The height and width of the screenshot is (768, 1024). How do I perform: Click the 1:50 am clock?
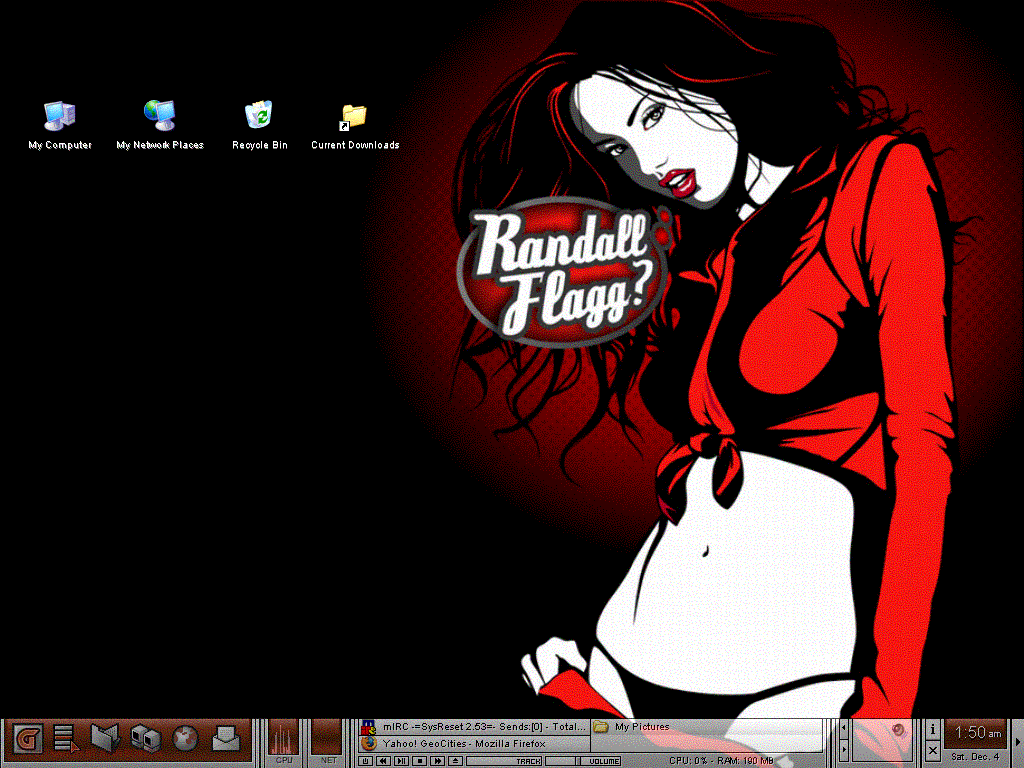[x=978, y=733]
